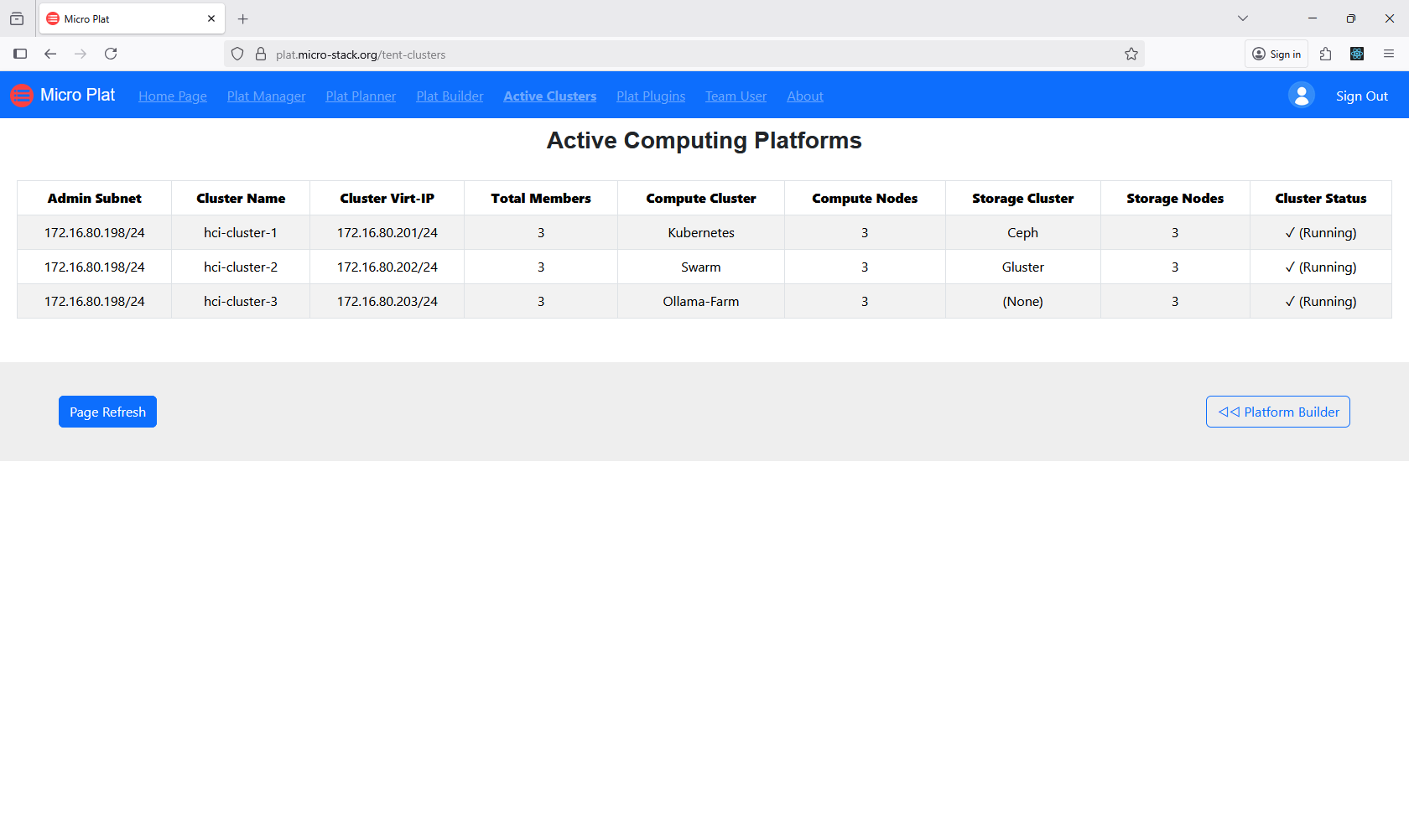Screen dimensions: 1409x840
Task: Click the reload page icon
Action: [111, 54]
